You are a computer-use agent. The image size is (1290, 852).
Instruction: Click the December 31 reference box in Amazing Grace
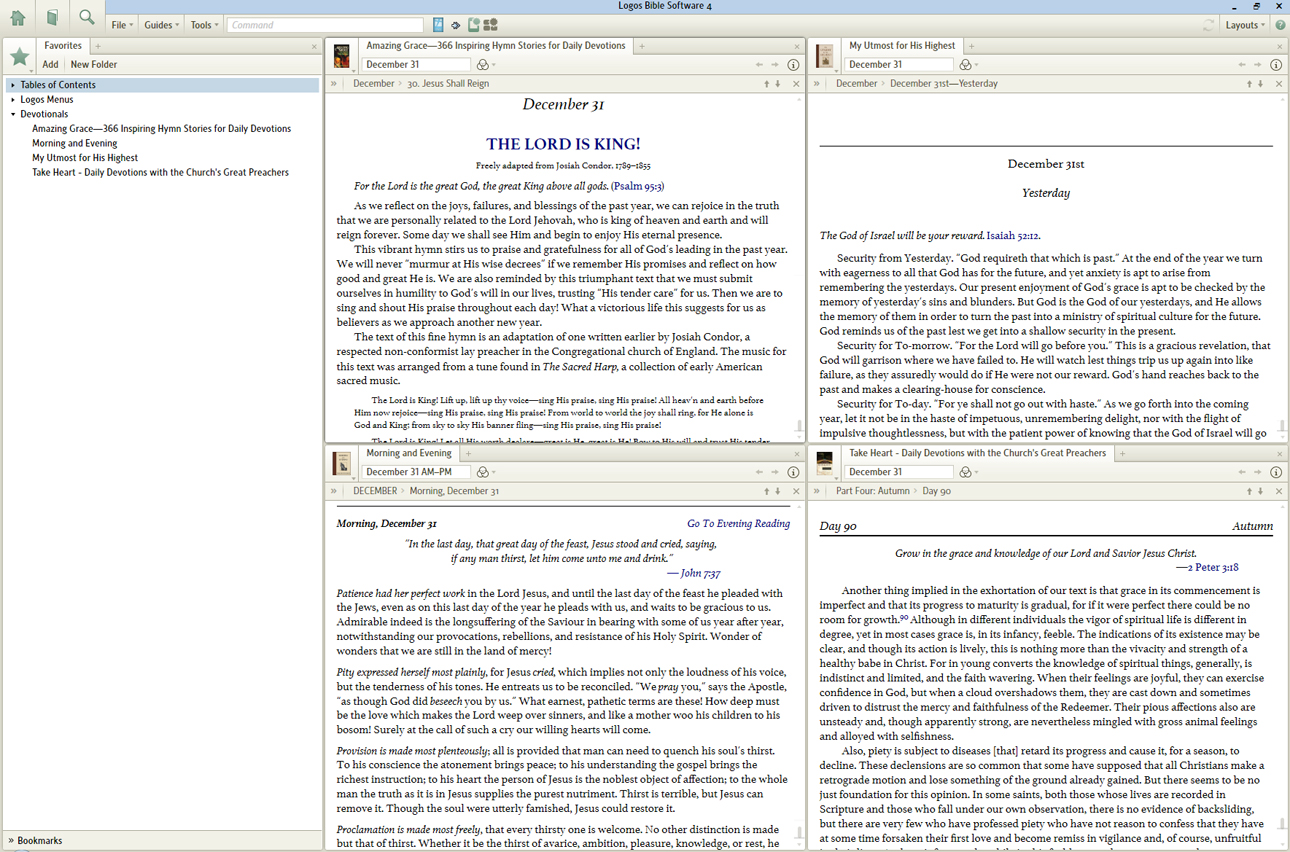pyautogui.click(x=415, y=65)
